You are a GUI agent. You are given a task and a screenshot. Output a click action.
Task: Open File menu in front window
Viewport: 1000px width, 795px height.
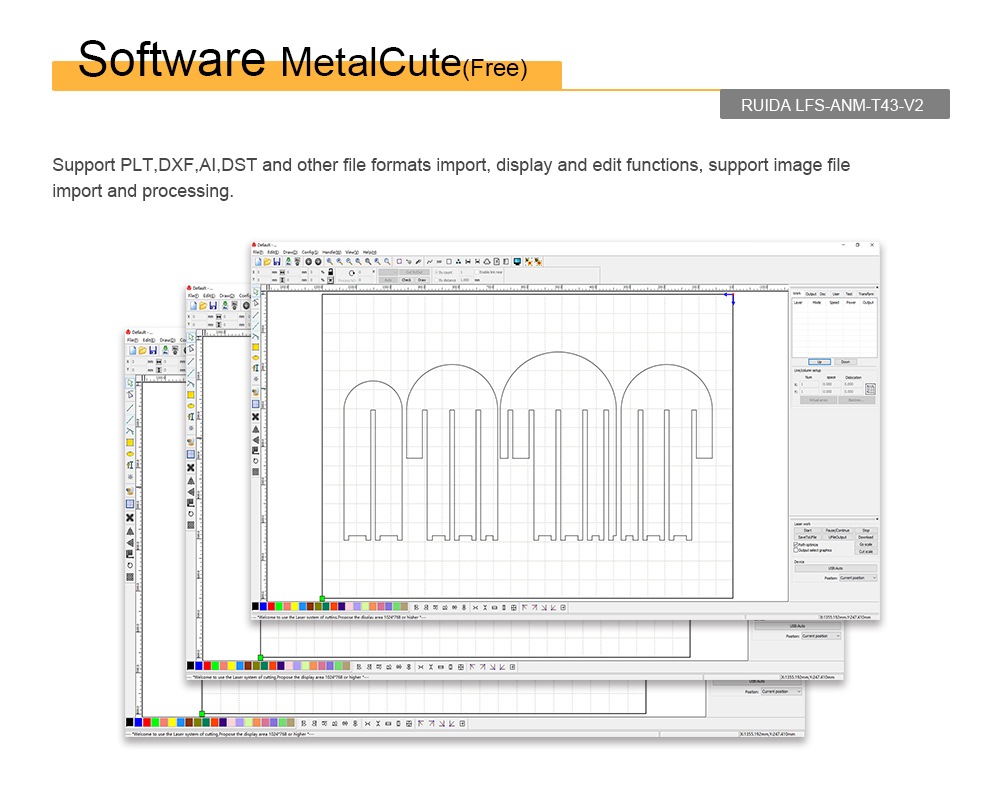pos(258,252)
